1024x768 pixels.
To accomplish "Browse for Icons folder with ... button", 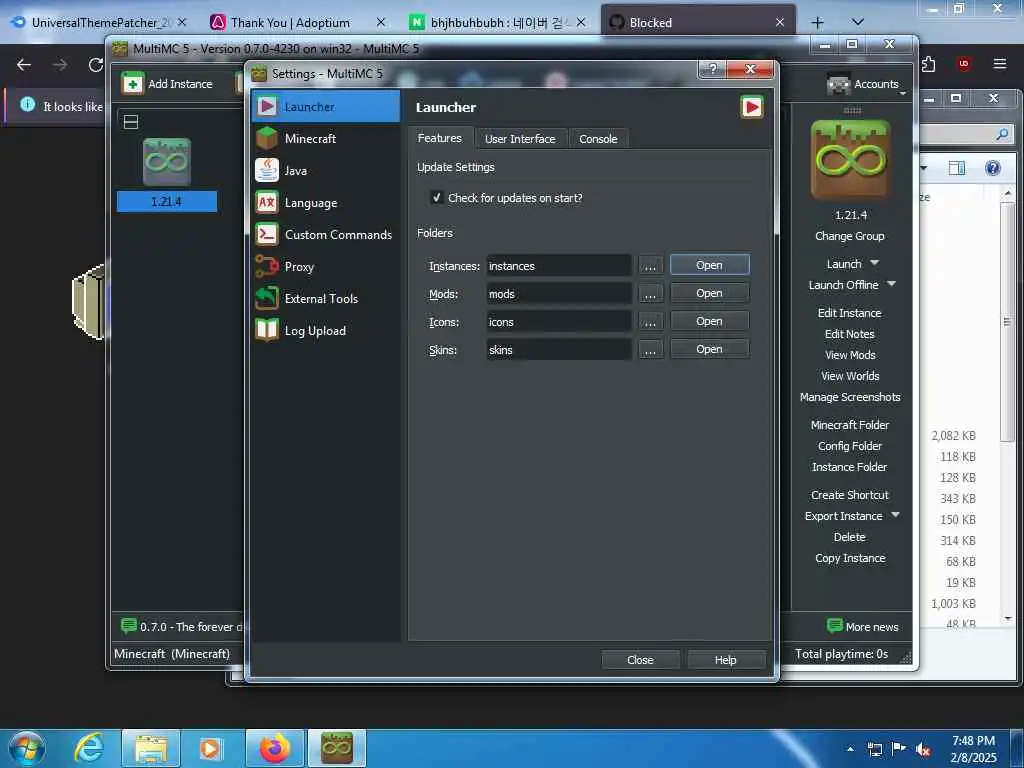I will point(650,322).
